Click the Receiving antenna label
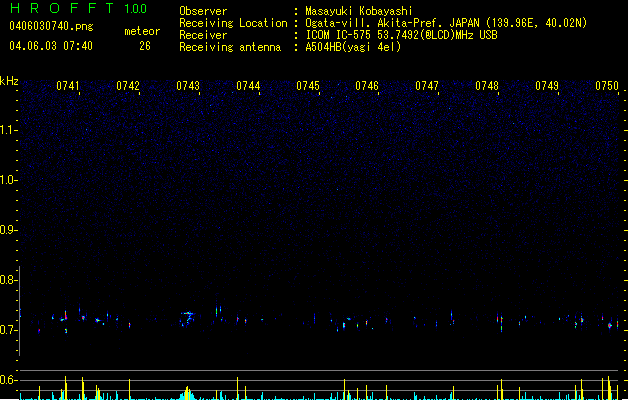The image size is (629, 400). click(230, 47)
